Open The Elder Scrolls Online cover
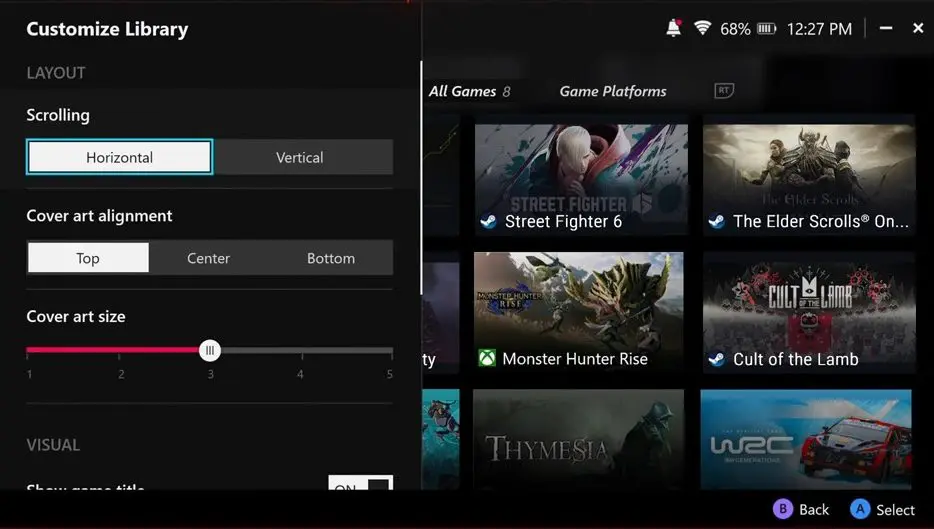934x529 pixels. point(809,179)
